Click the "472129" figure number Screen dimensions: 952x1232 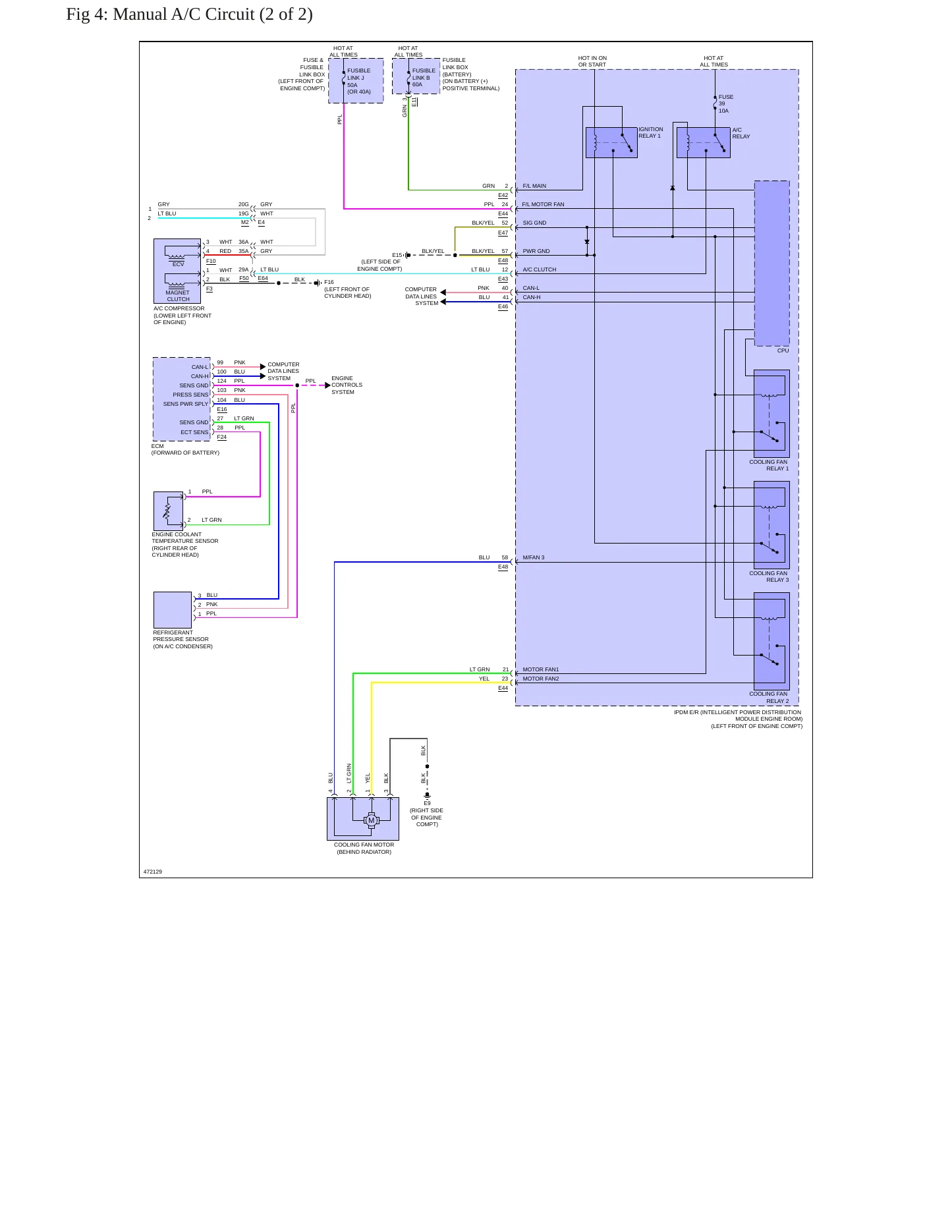coord(153,872)
